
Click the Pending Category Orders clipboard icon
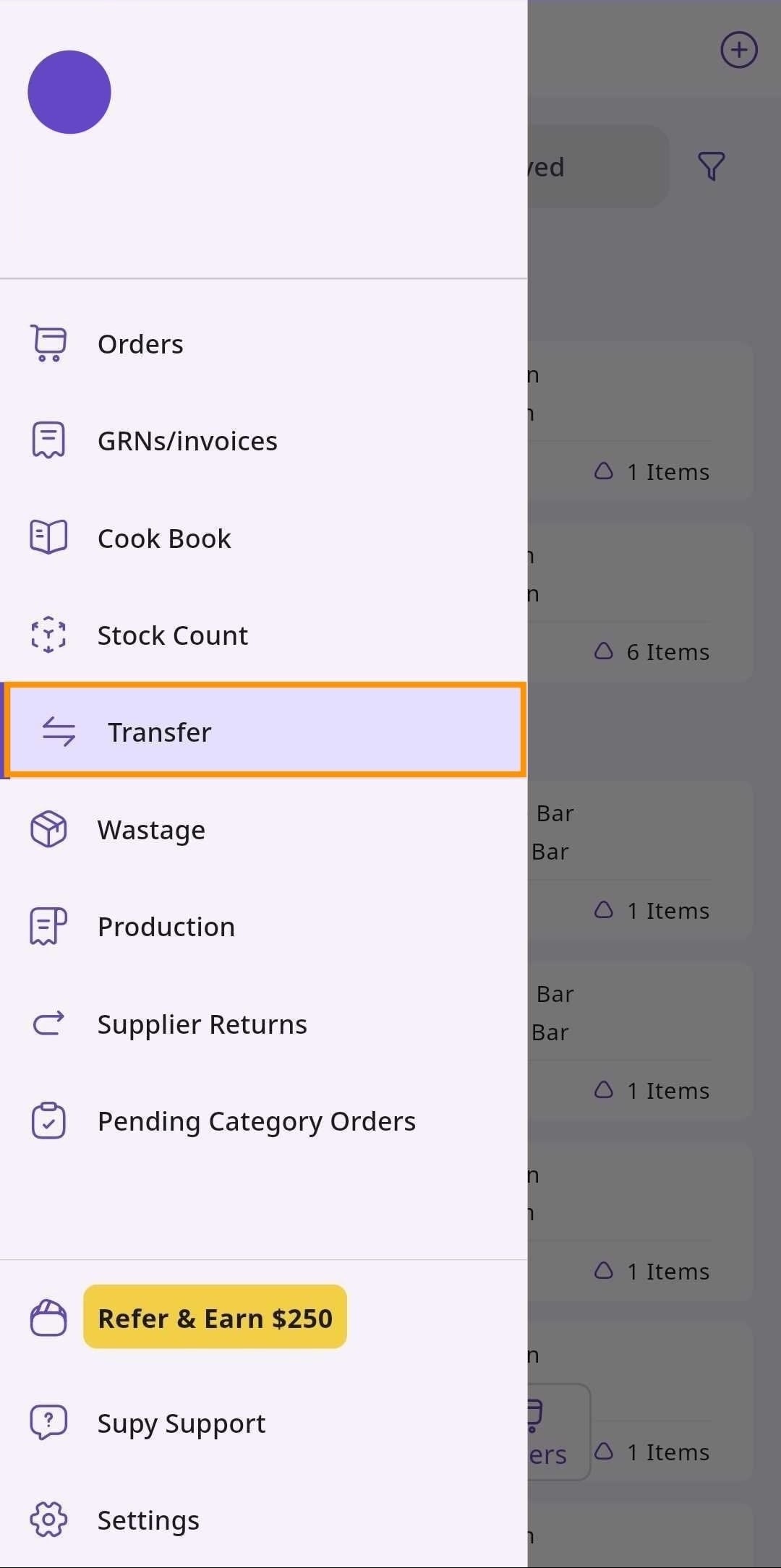click(x=48, y=1121)
